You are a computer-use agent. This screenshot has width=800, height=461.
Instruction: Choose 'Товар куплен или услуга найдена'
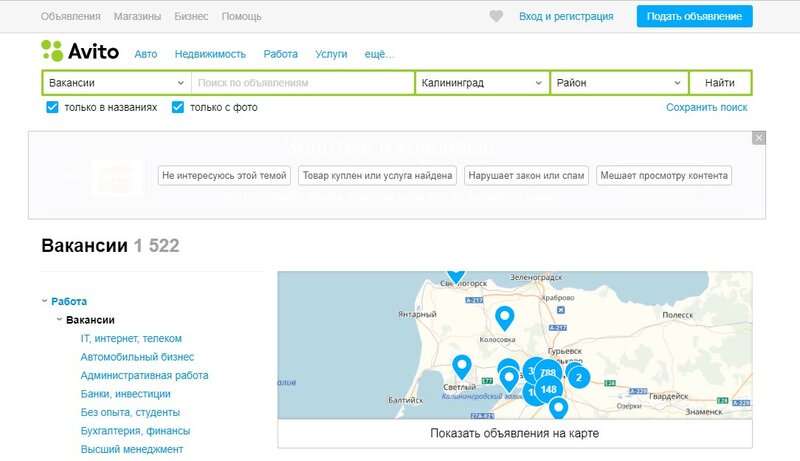pos(378,175)
